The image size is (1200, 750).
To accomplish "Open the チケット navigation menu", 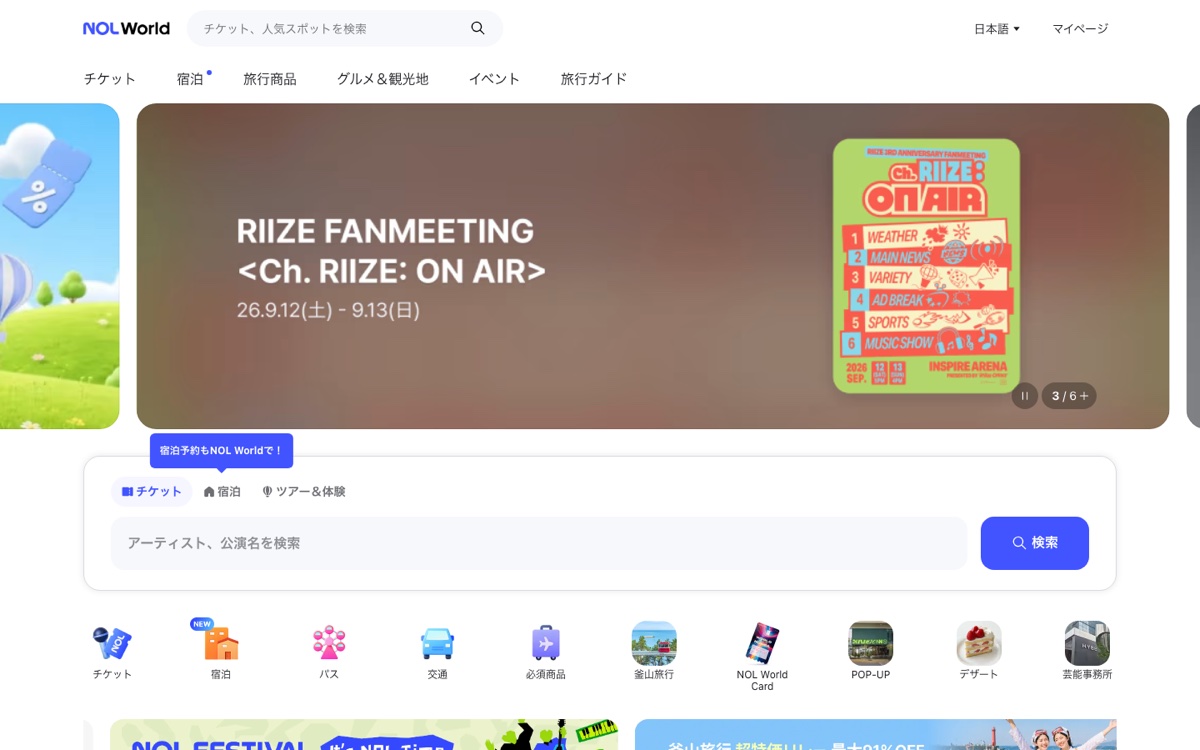I will [x=110, y=79].
